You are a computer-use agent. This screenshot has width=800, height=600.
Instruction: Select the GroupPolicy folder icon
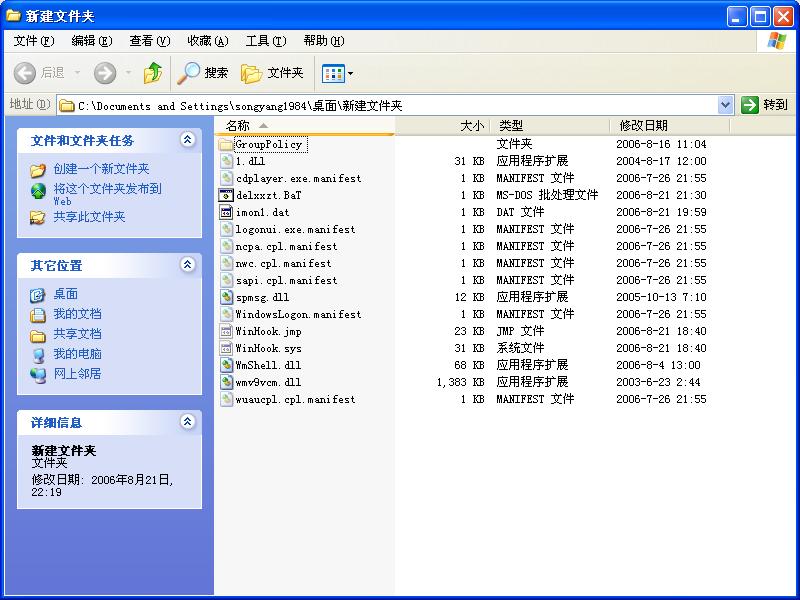tap(226, 144)
